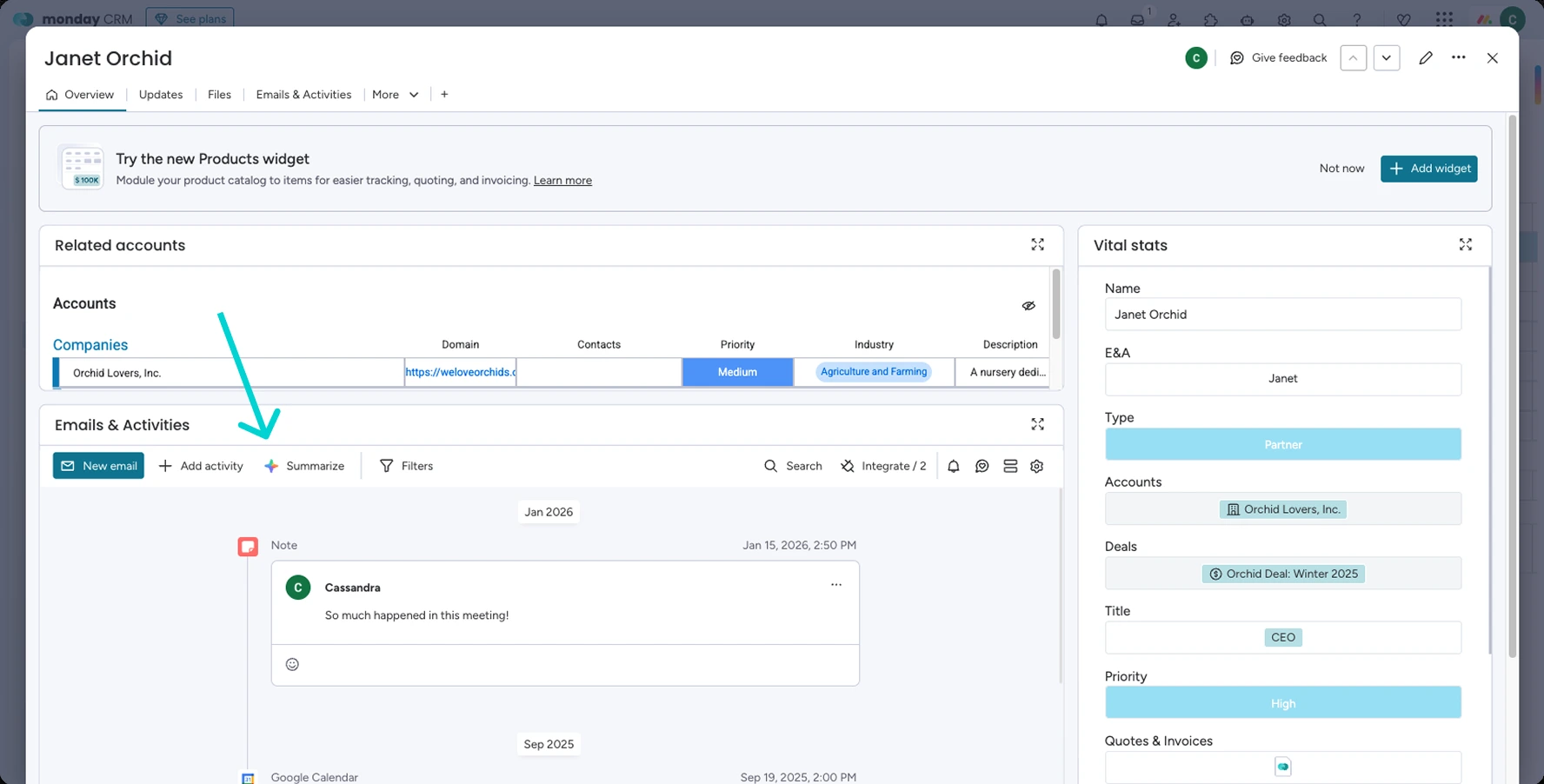This screenshot has height=784, width=1544.
Task: Switch to the Overview tab
Action: click(x=80, y=95)
